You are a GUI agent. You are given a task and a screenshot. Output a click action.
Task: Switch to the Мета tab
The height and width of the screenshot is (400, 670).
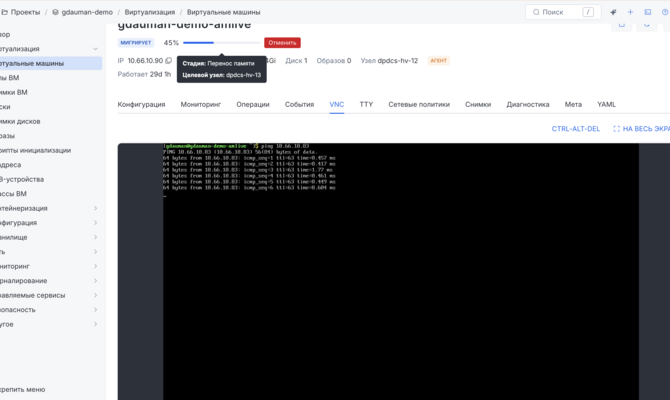point(573,104)
